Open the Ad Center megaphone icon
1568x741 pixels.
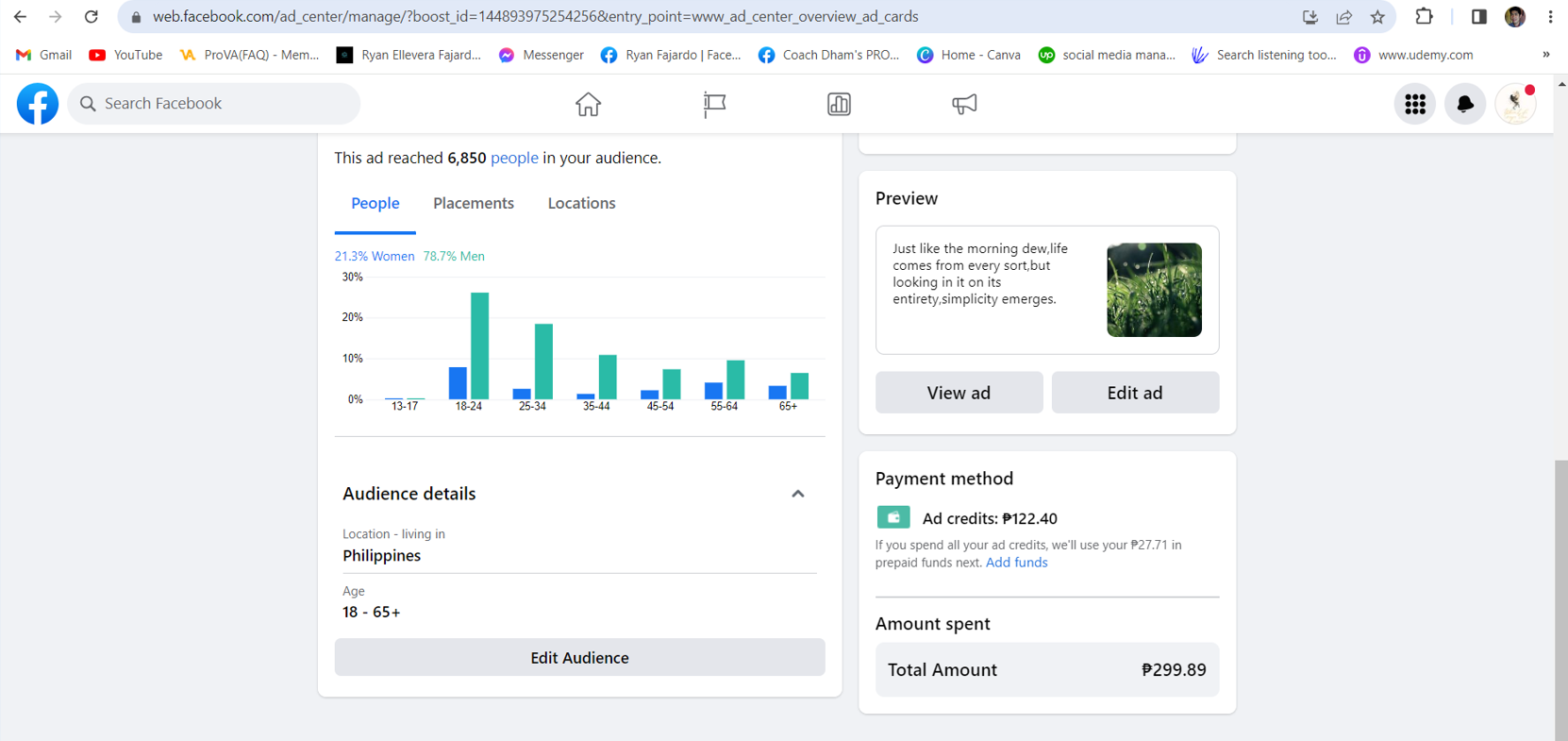(964, 104)
